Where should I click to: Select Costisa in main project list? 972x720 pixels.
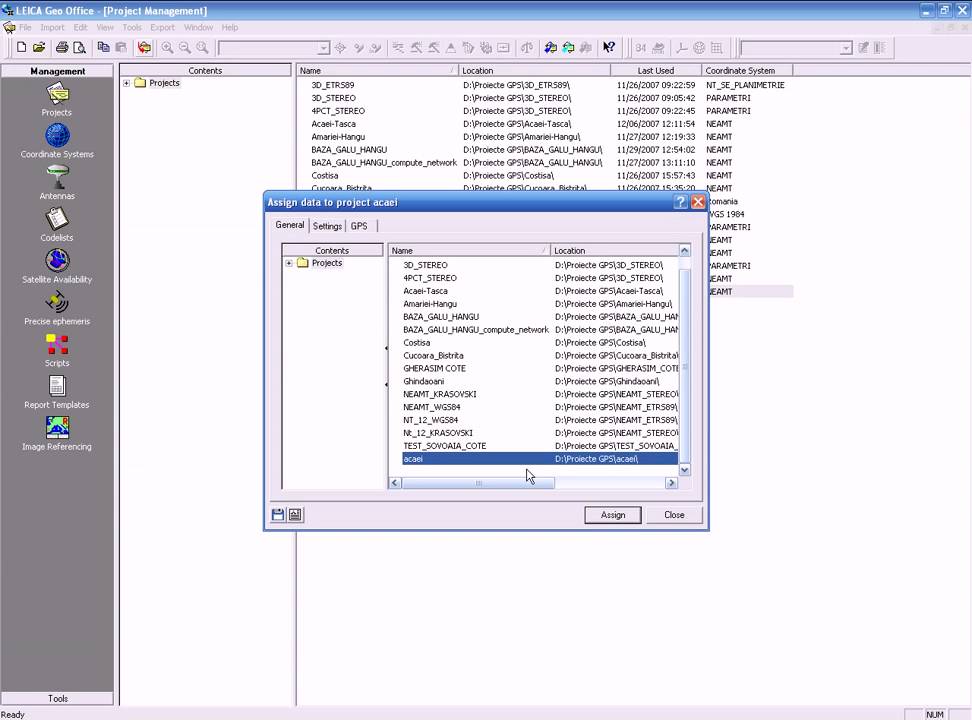coord(324,176)
